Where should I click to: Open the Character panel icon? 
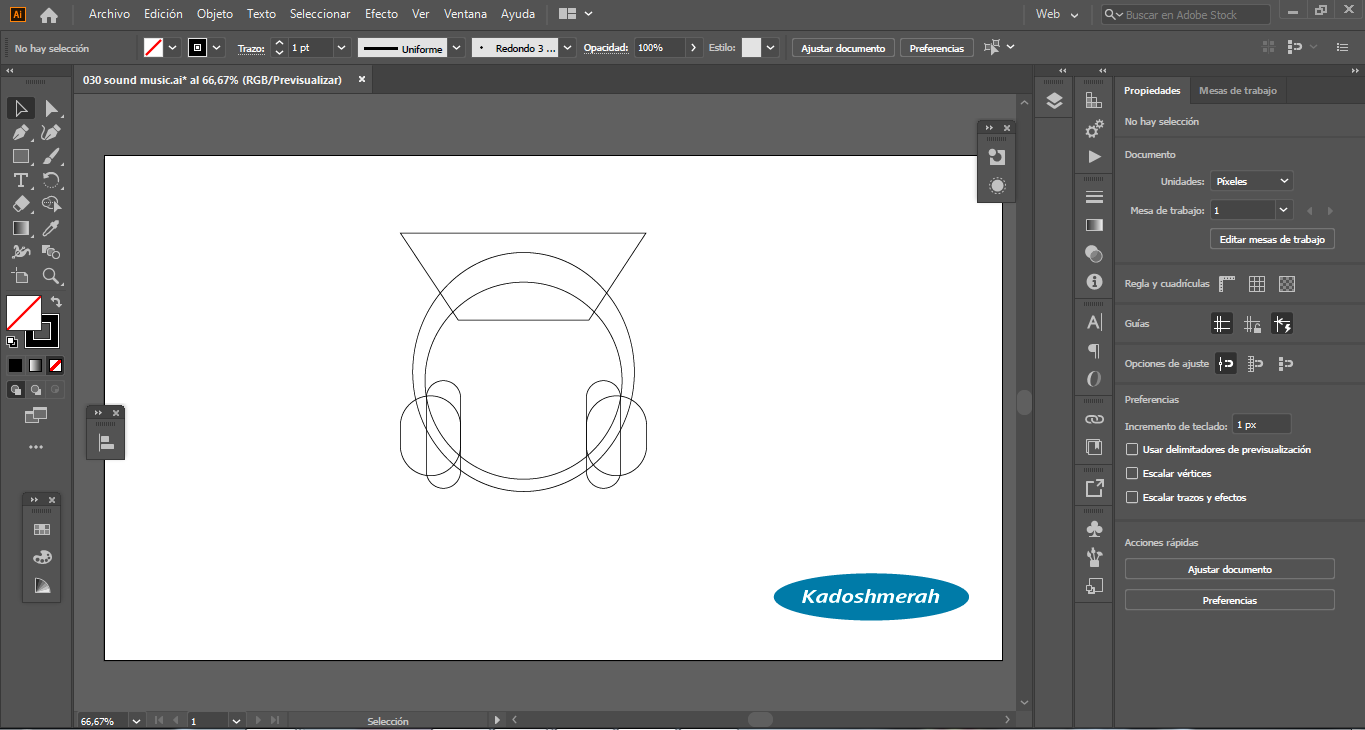[x=1094, y=322]
